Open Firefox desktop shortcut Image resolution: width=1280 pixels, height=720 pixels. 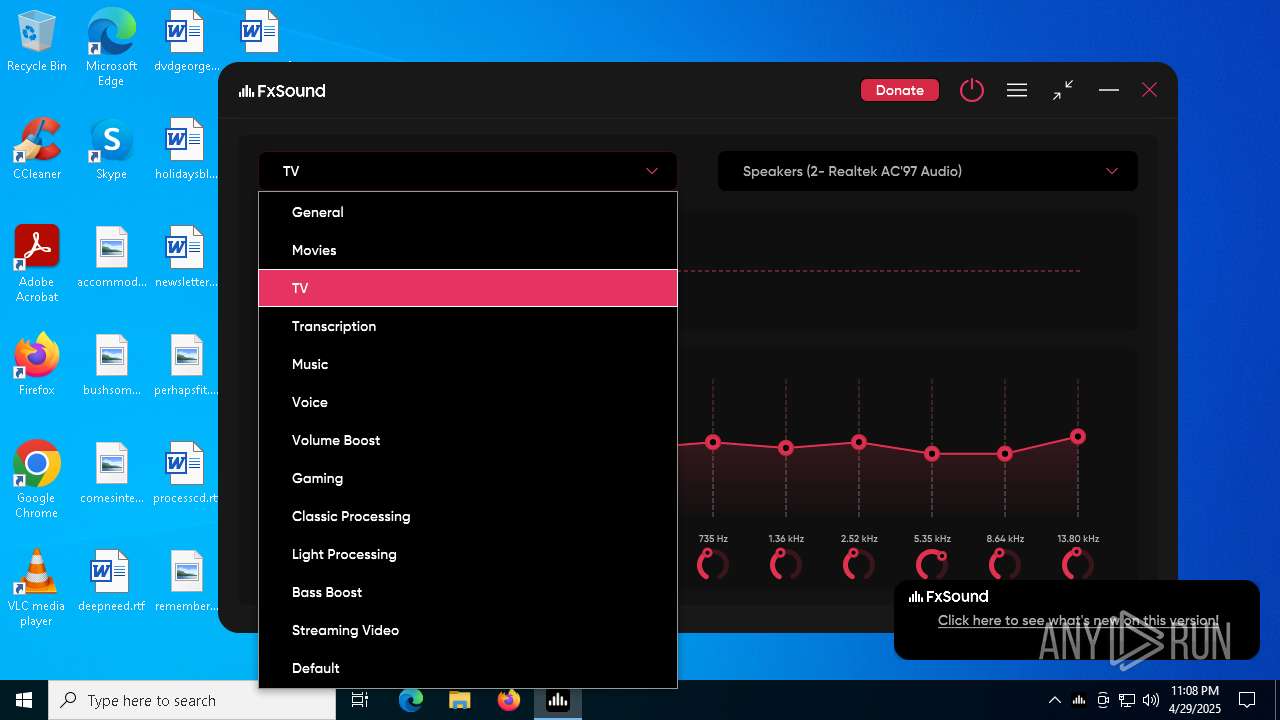click(x=37, y=365)
